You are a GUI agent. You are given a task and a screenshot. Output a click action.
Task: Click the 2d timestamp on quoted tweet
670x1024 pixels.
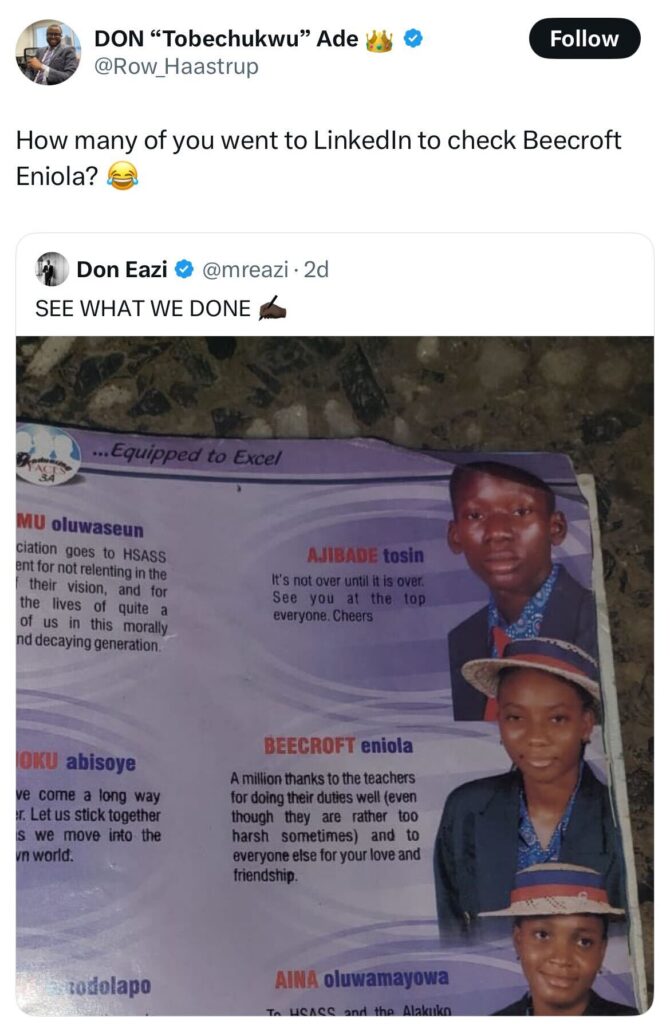[x=317, y=269]
